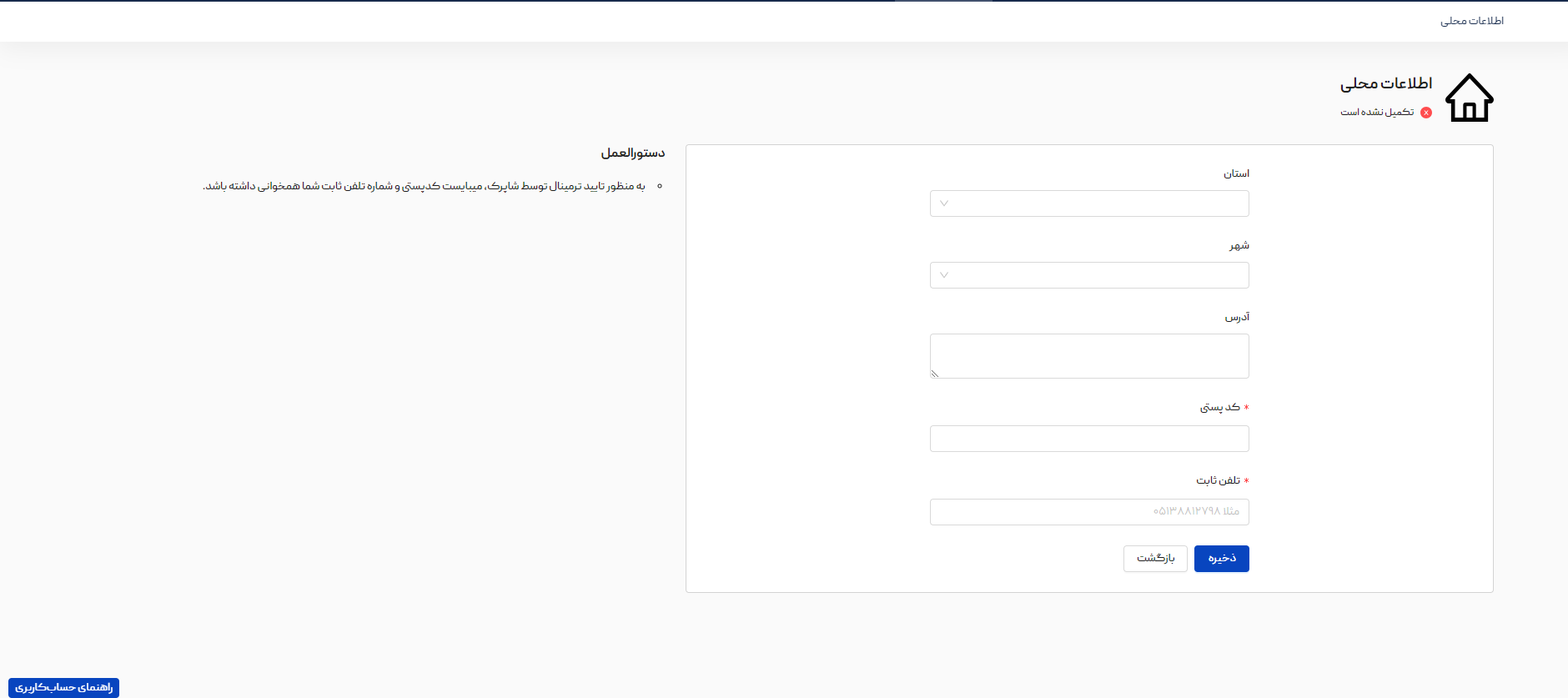
Task: Select the اطلاعات محلی breadcrumb in top bar
Action: (x=1472, y=21)
